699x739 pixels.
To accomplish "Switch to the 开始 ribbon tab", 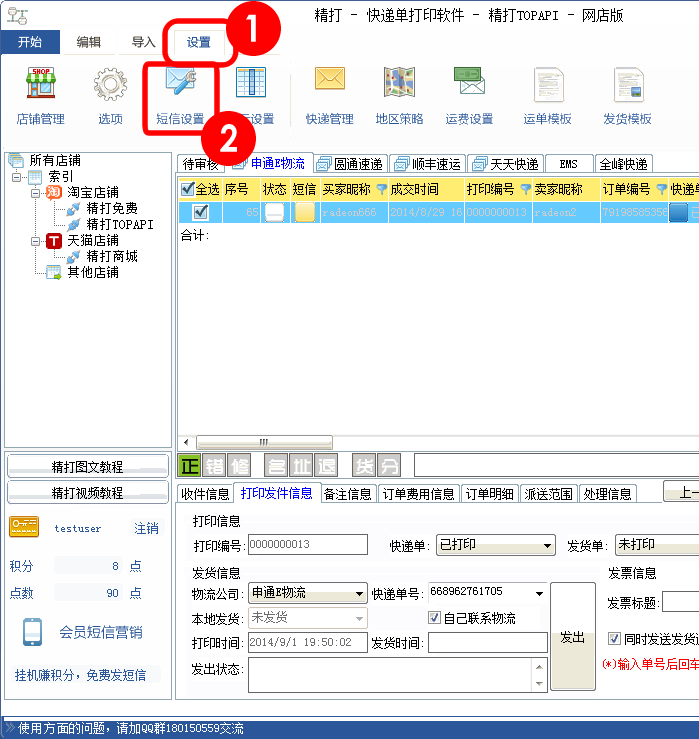I will pos(30,42).
